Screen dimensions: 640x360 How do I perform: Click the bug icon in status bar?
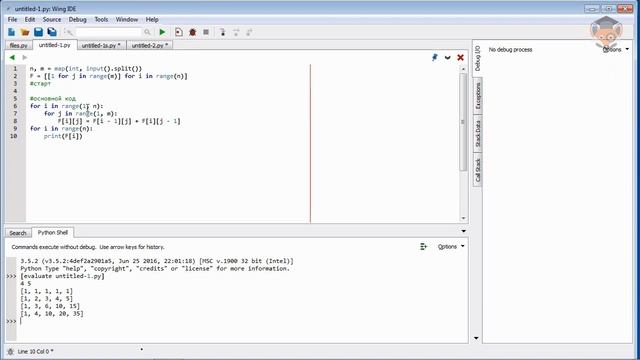11,351
